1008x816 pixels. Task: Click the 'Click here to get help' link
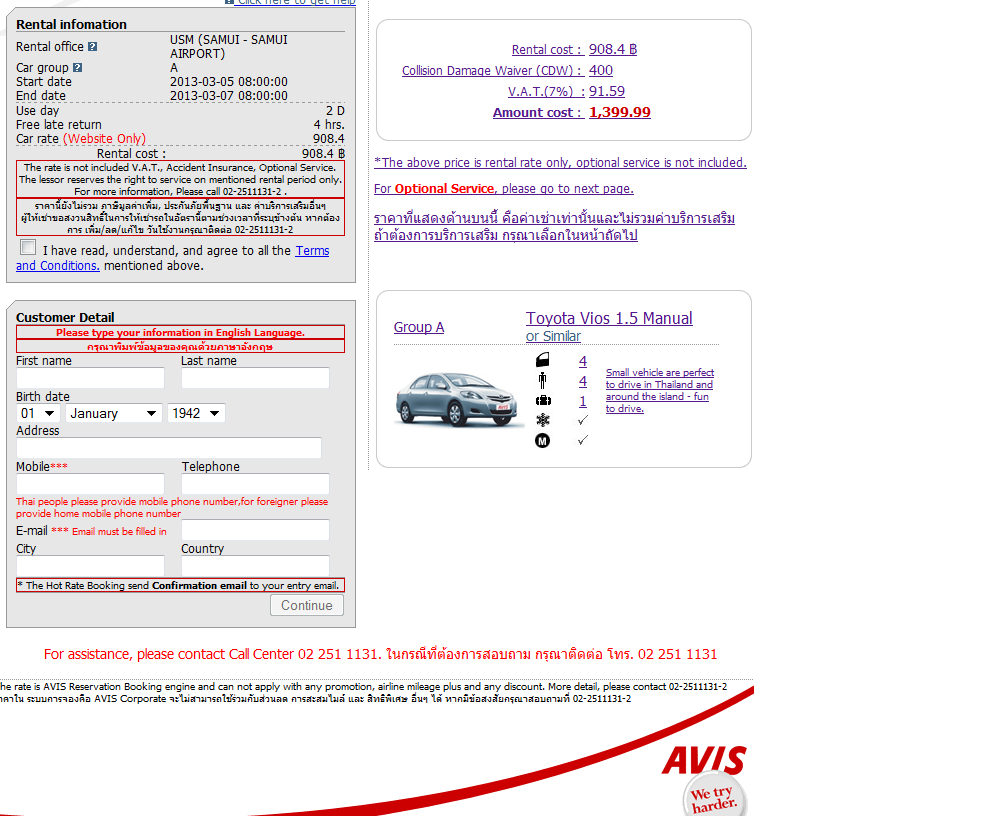pos(296,2)
